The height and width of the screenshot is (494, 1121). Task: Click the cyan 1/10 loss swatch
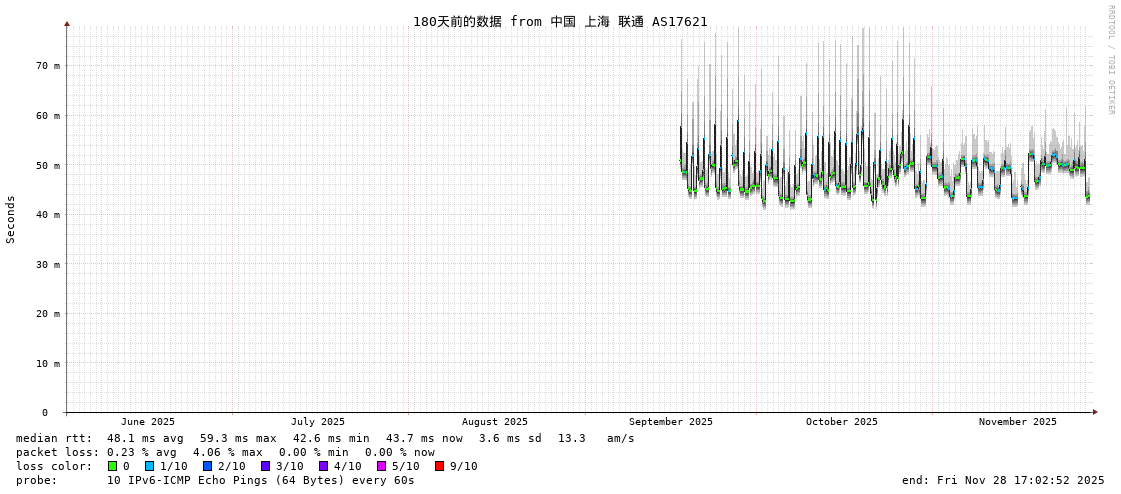(149, 466)
